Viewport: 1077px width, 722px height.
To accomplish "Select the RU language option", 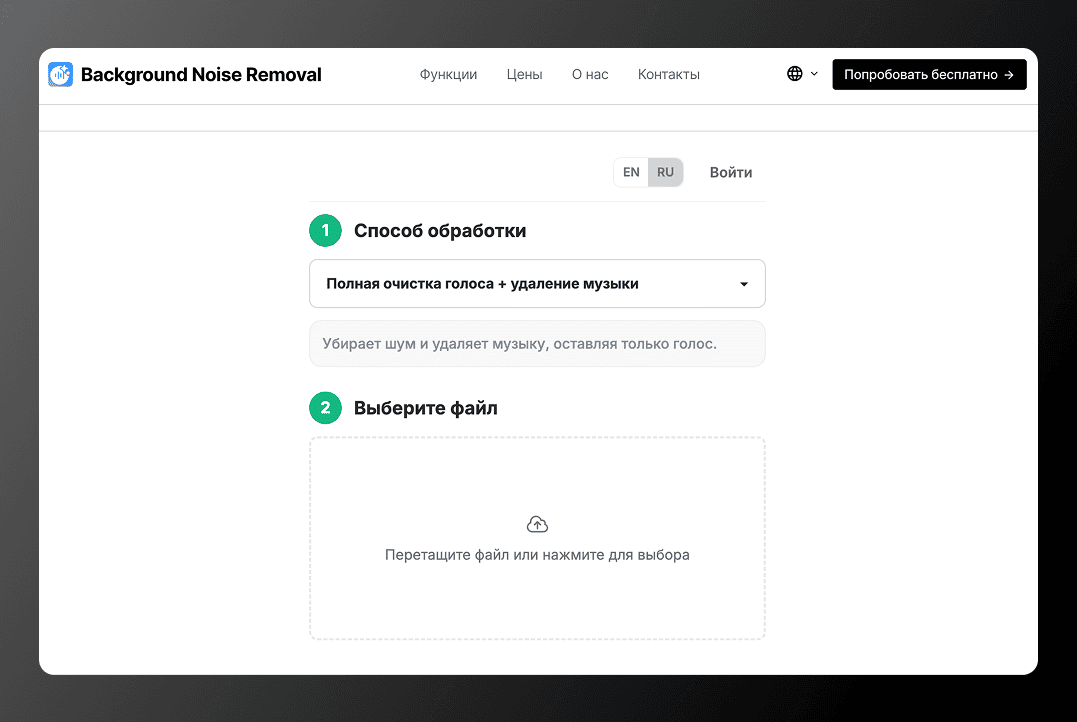I will click(x=666, y=172).
